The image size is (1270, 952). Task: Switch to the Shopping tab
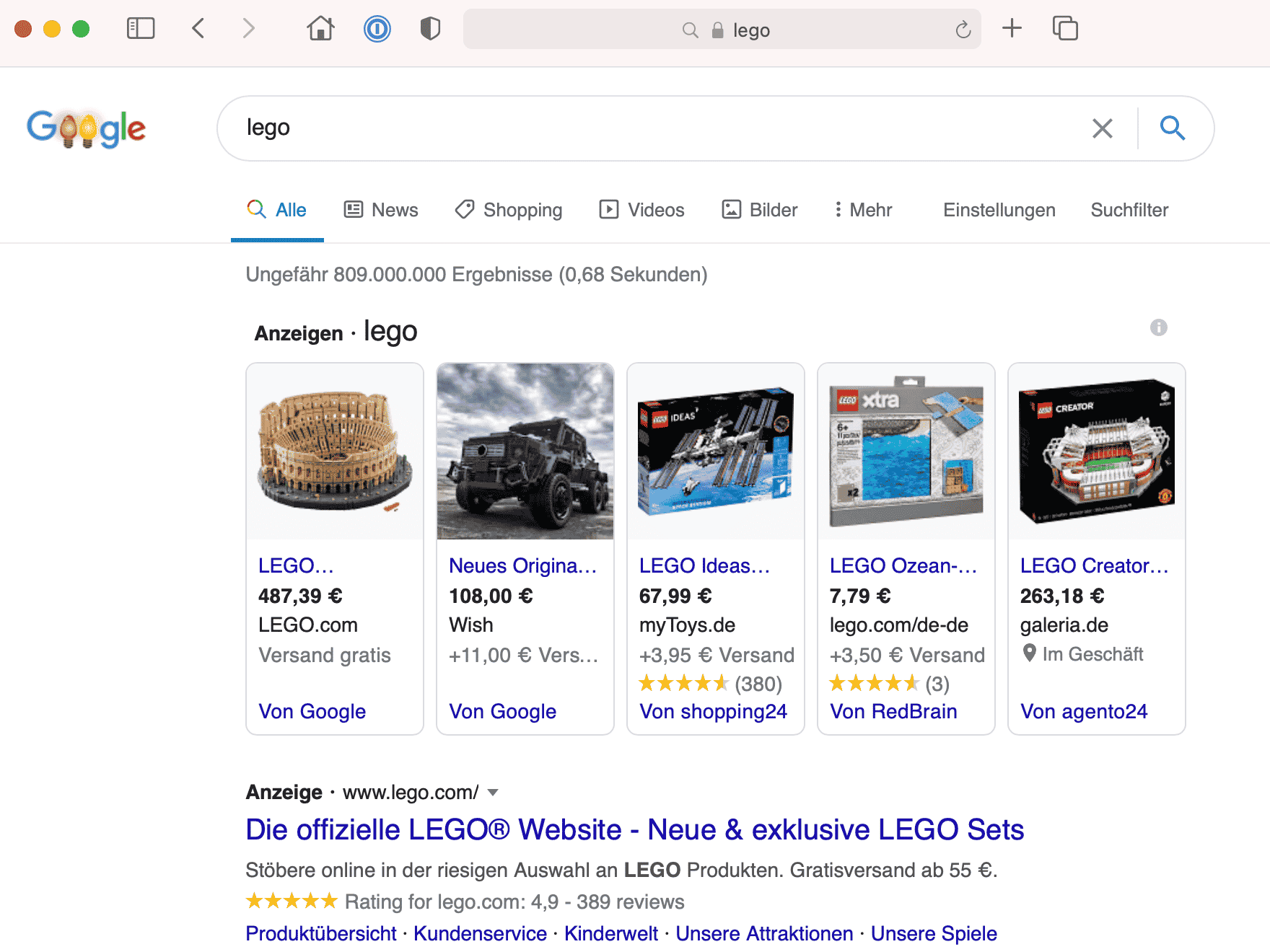pyautogui.click(x=509, y=210)
